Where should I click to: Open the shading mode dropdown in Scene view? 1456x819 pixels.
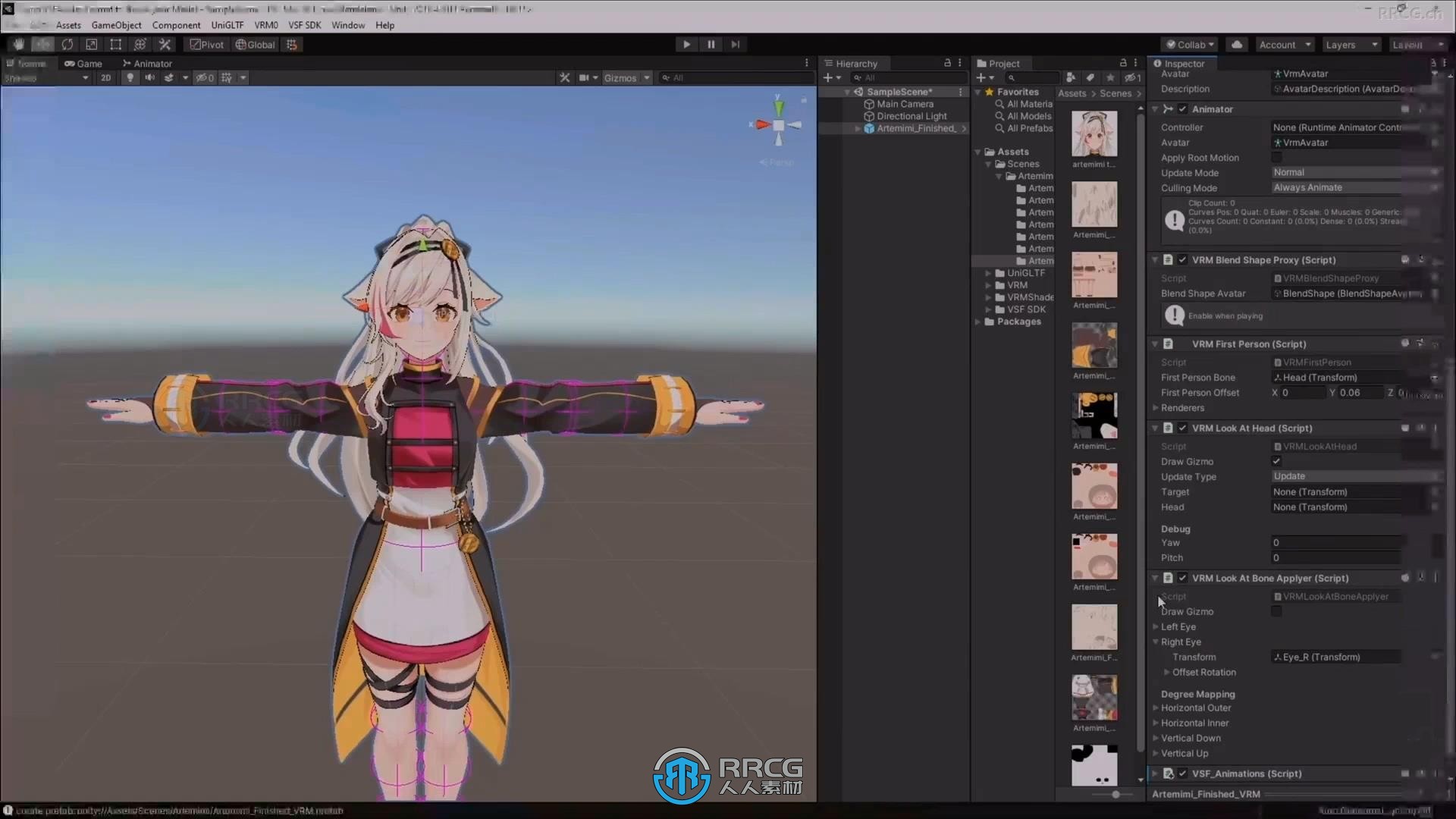tap(46, 77)
